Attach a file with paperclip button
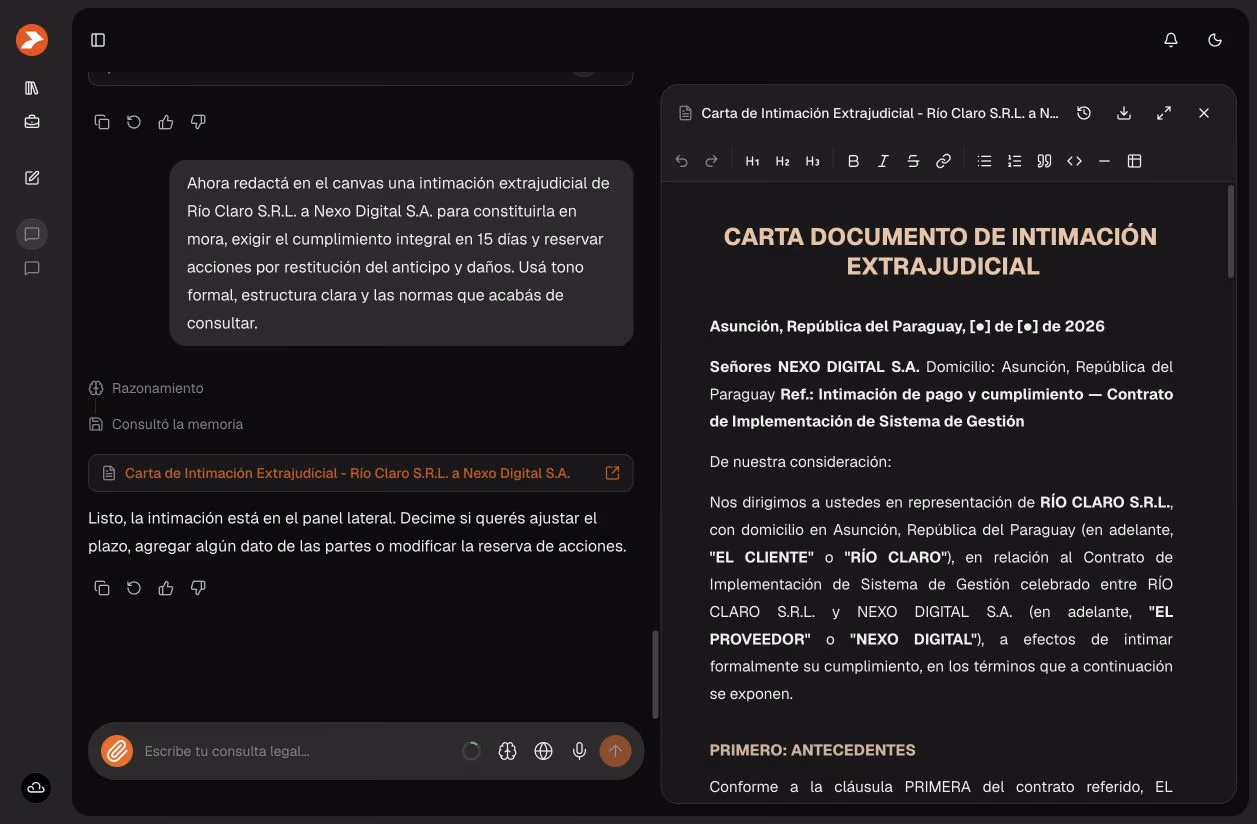 pyautogui.click(x=117, y=751)
